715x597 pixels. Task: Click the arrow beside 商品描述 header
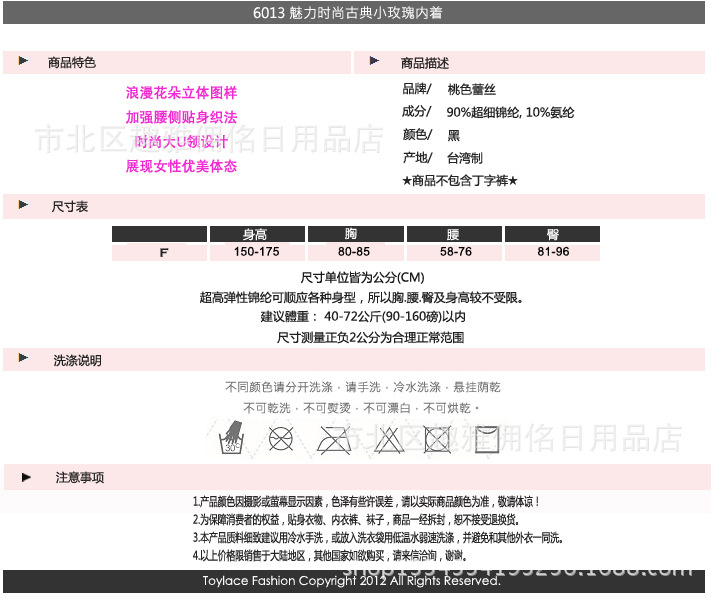pyautogui.click(x=375, y=62)
